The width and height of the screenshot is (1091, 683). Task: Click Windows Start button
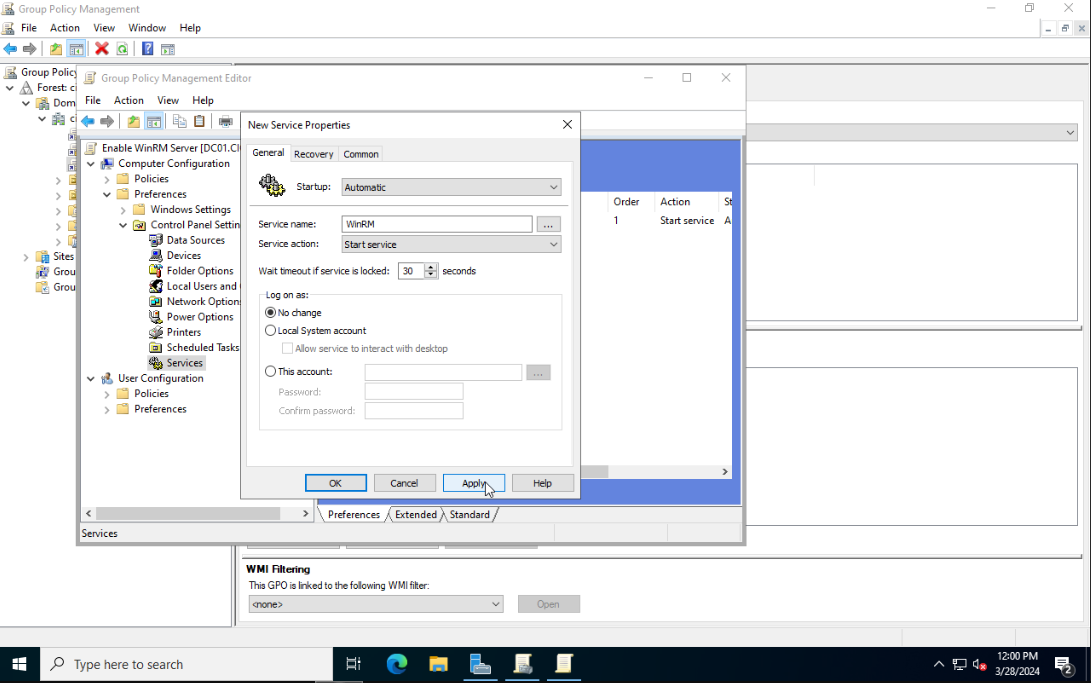(19, 664)
